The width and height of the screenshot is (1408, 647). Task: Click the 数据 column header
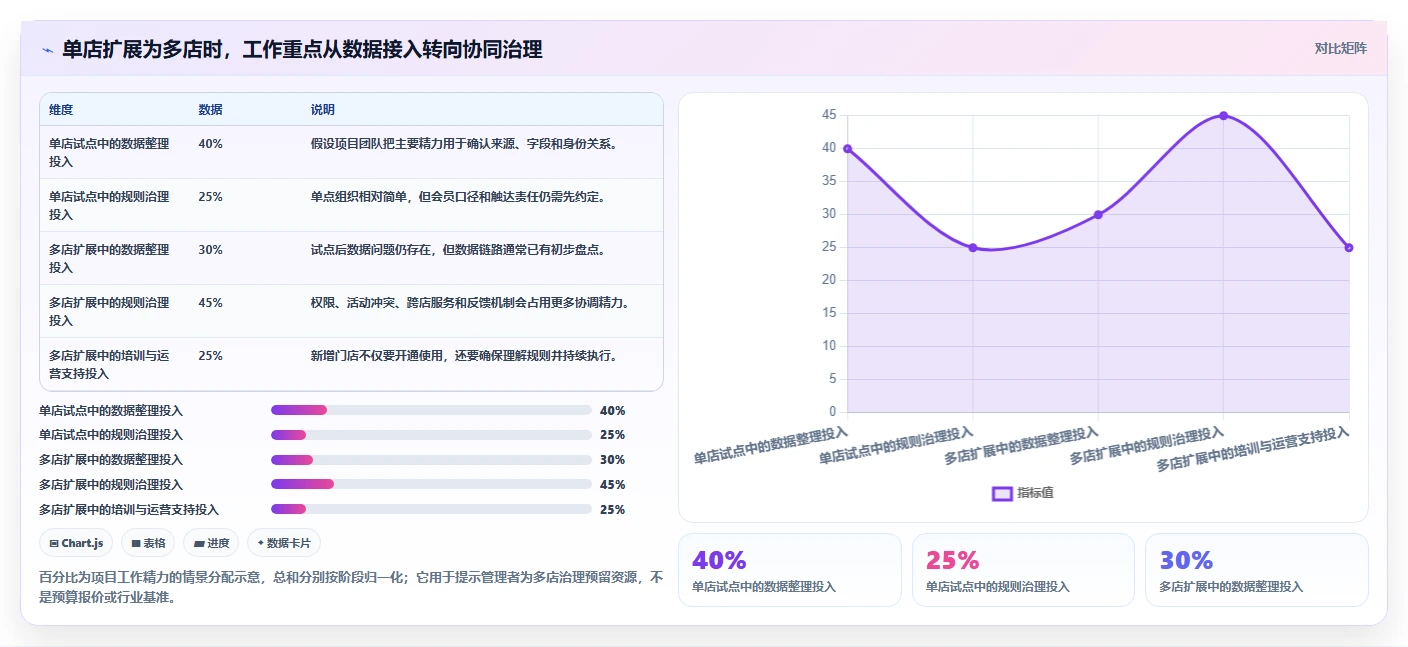coord(210,110)
